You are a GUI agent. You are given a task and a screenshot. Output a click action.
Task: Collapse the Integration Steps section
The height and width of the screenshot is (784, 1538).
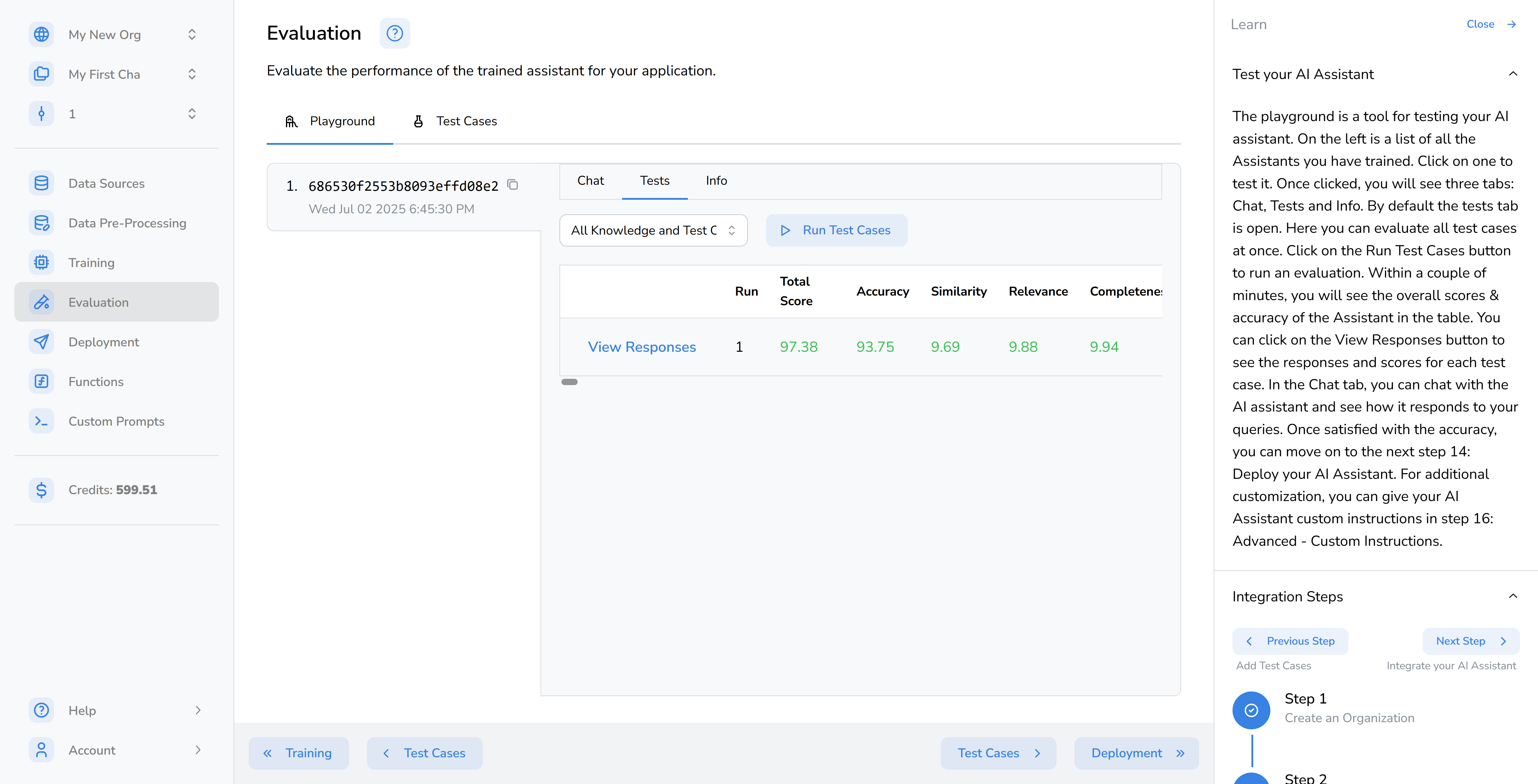click(1513, 597)
